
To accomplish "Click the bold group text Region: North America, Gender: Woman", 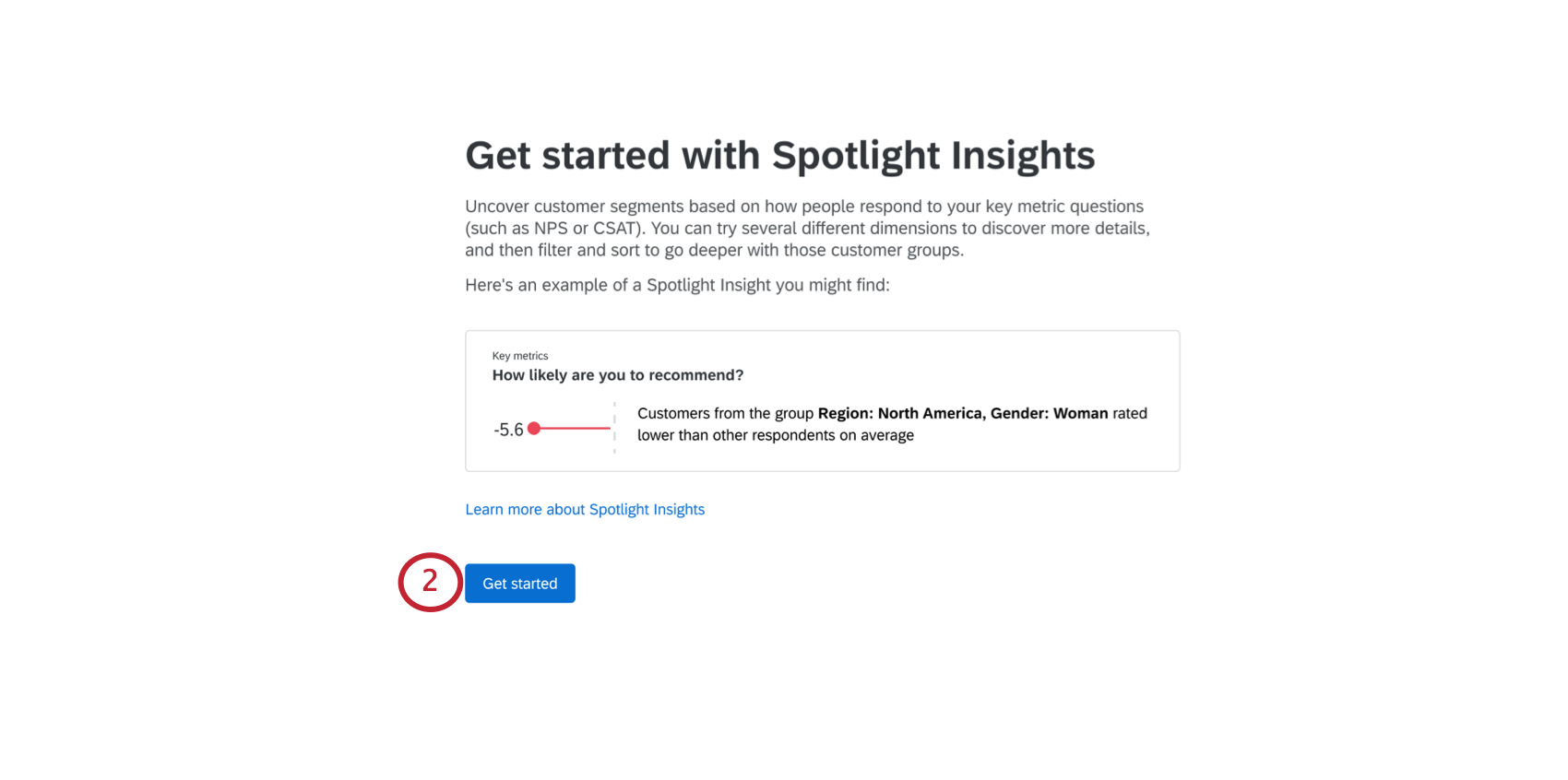I will pyautogui.click(x=963, y=413).
